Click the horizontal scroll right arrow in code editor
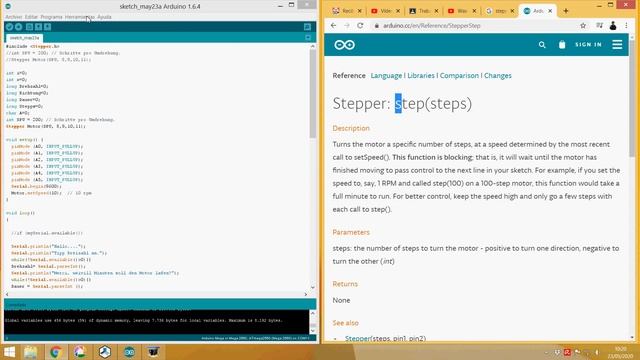This screenshot has width=640, height=360. 306,294
